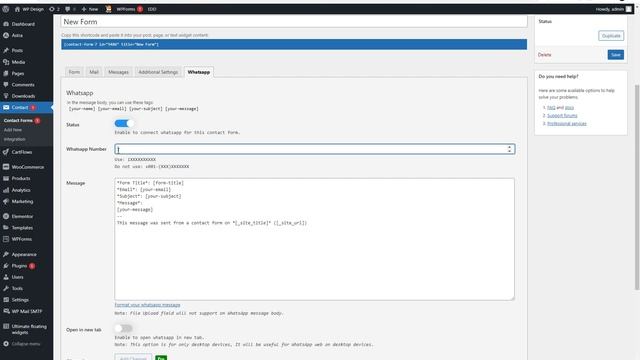Viewport: 640px width, 360px height.
Task: Open the Professional services link
Action: (x=567, y=123)
